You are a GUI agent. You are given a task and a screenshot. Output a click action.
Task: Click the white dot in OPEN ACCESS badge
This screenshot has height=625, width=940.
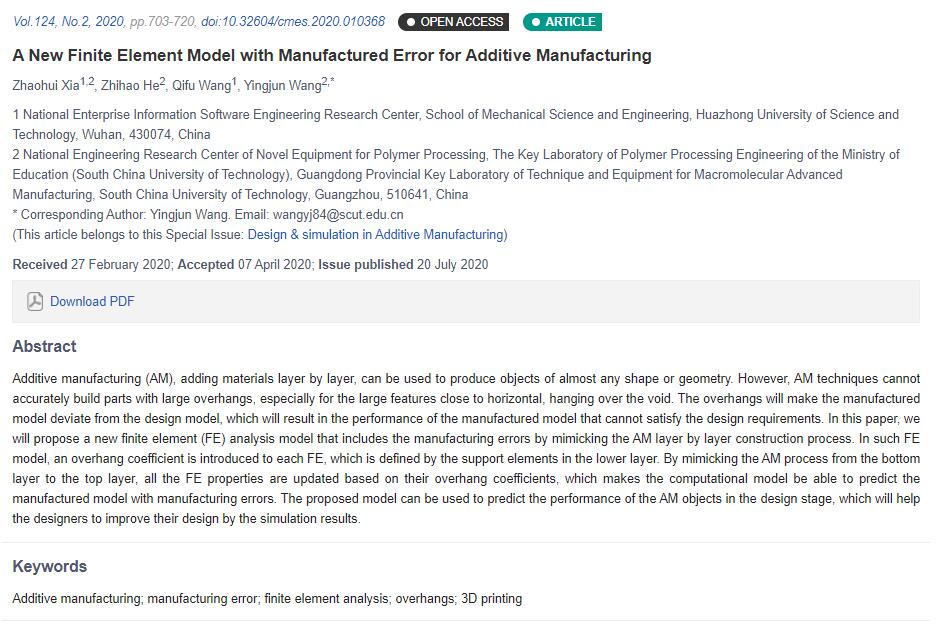pyautogui.click(x=411, y=22)
